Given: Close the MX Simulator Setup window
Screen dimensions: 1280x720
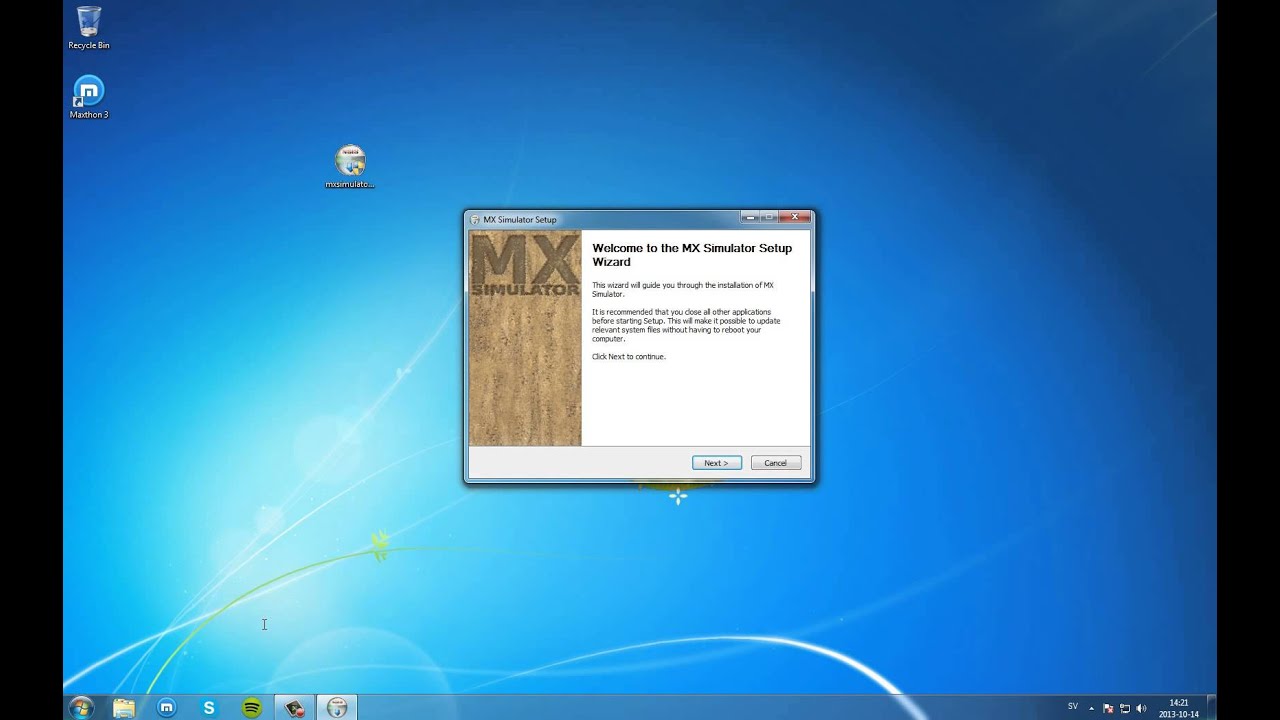Looking at the screenshot, I should click(x=795, y=217).
